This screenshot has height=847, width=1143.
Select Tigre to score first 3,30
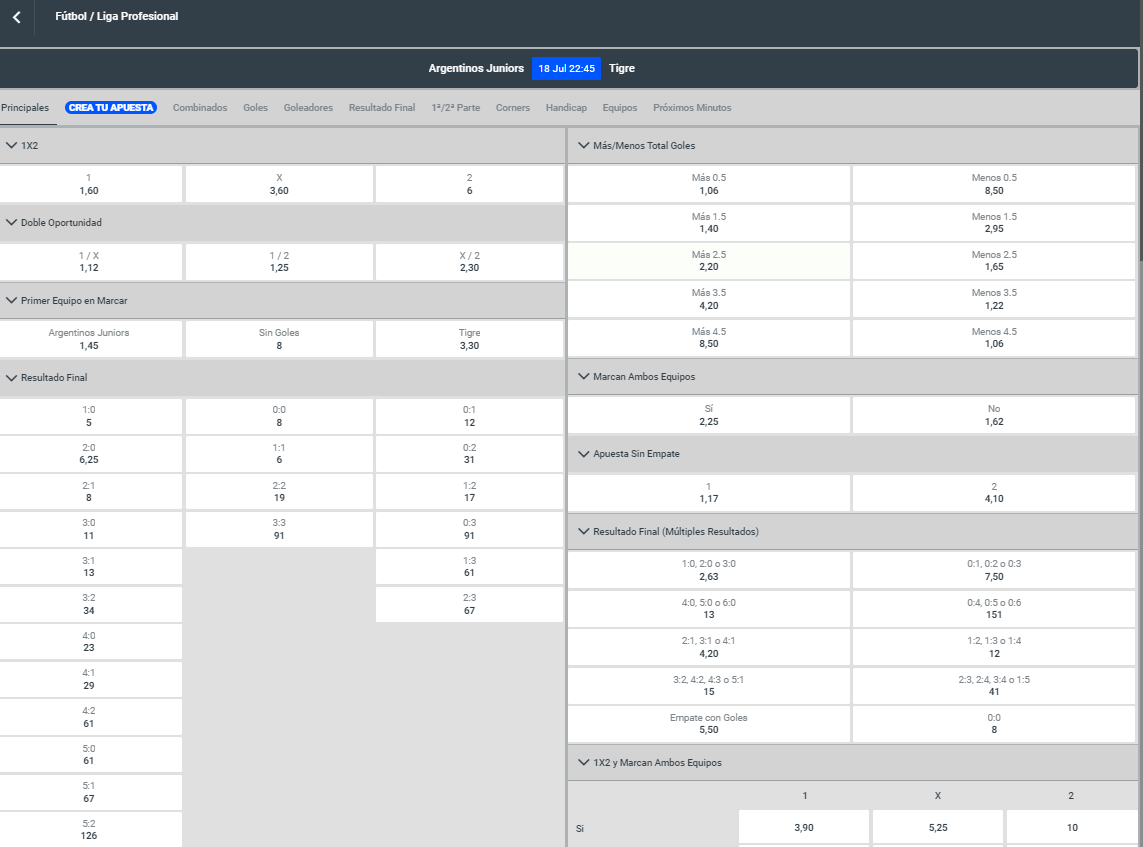coord(469,339)
